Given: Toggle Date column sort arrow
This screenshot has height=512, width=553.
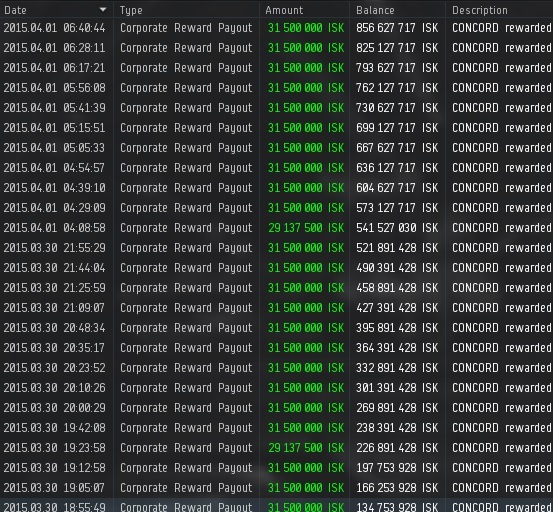Looking at the screenshot, I should click(103, 10).
